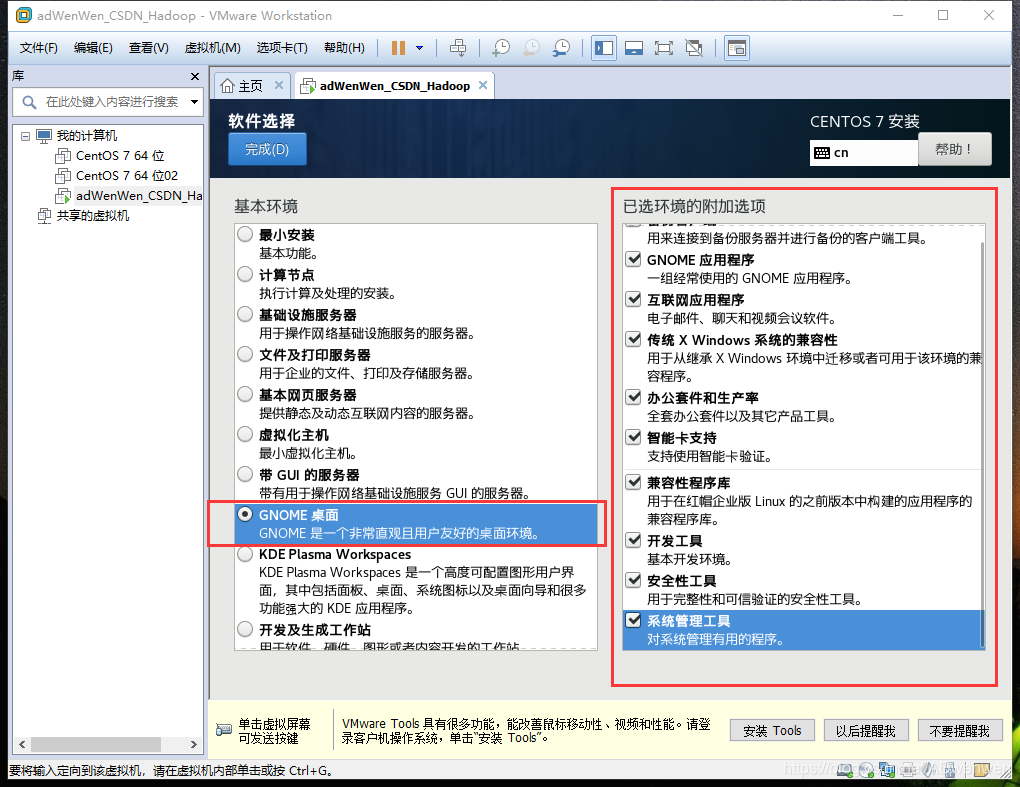The width and height of the screenshot is (1020, 787).
Task: Open the 虚拟机(M) menu
Action: 213,48
